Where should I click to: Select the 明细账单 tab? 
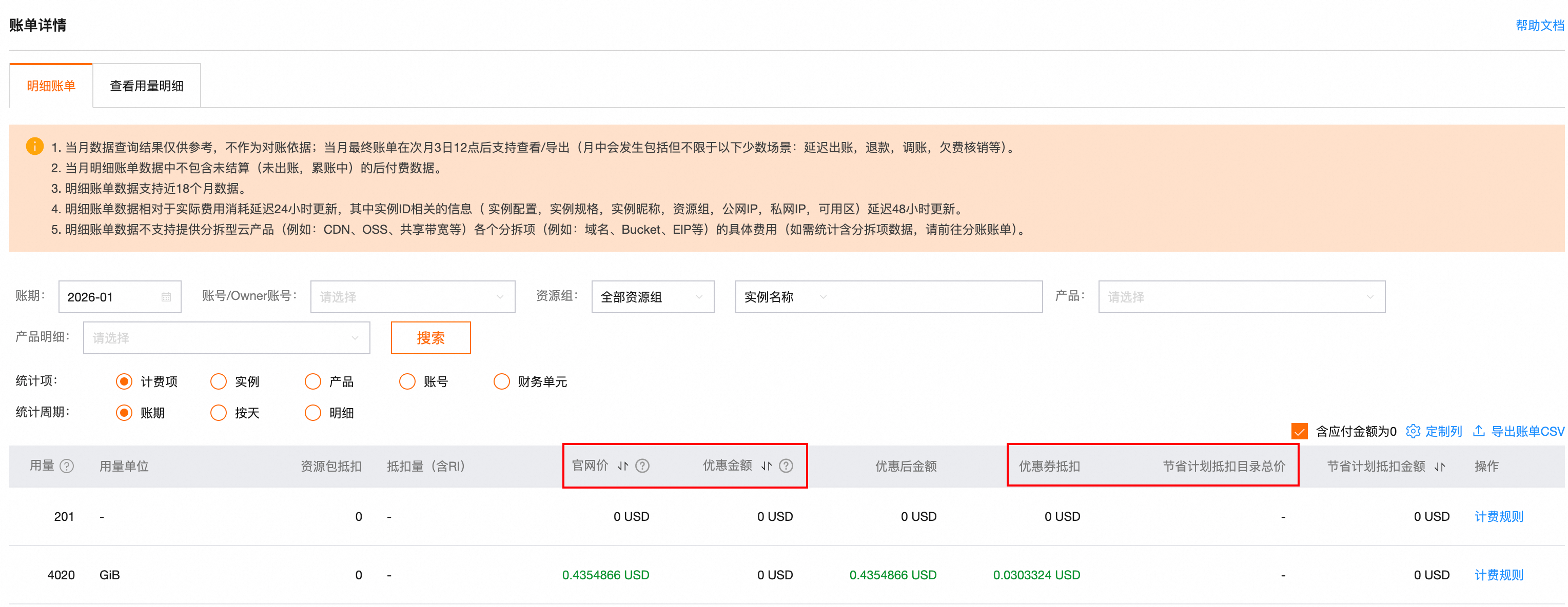[51, 86]
